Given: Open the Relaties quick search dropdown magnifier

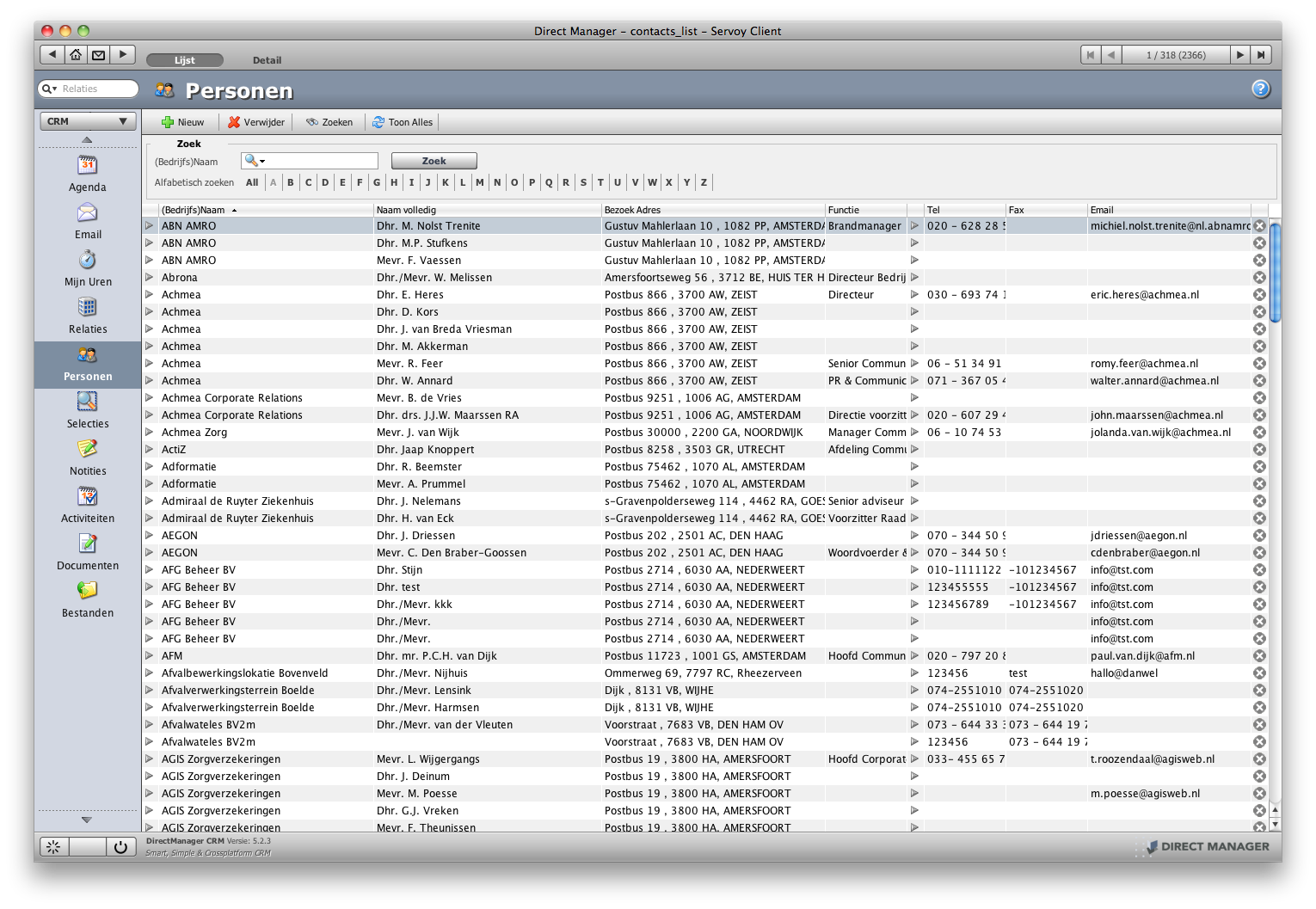Looking at the screenshot, I should [x=49, y=89].
